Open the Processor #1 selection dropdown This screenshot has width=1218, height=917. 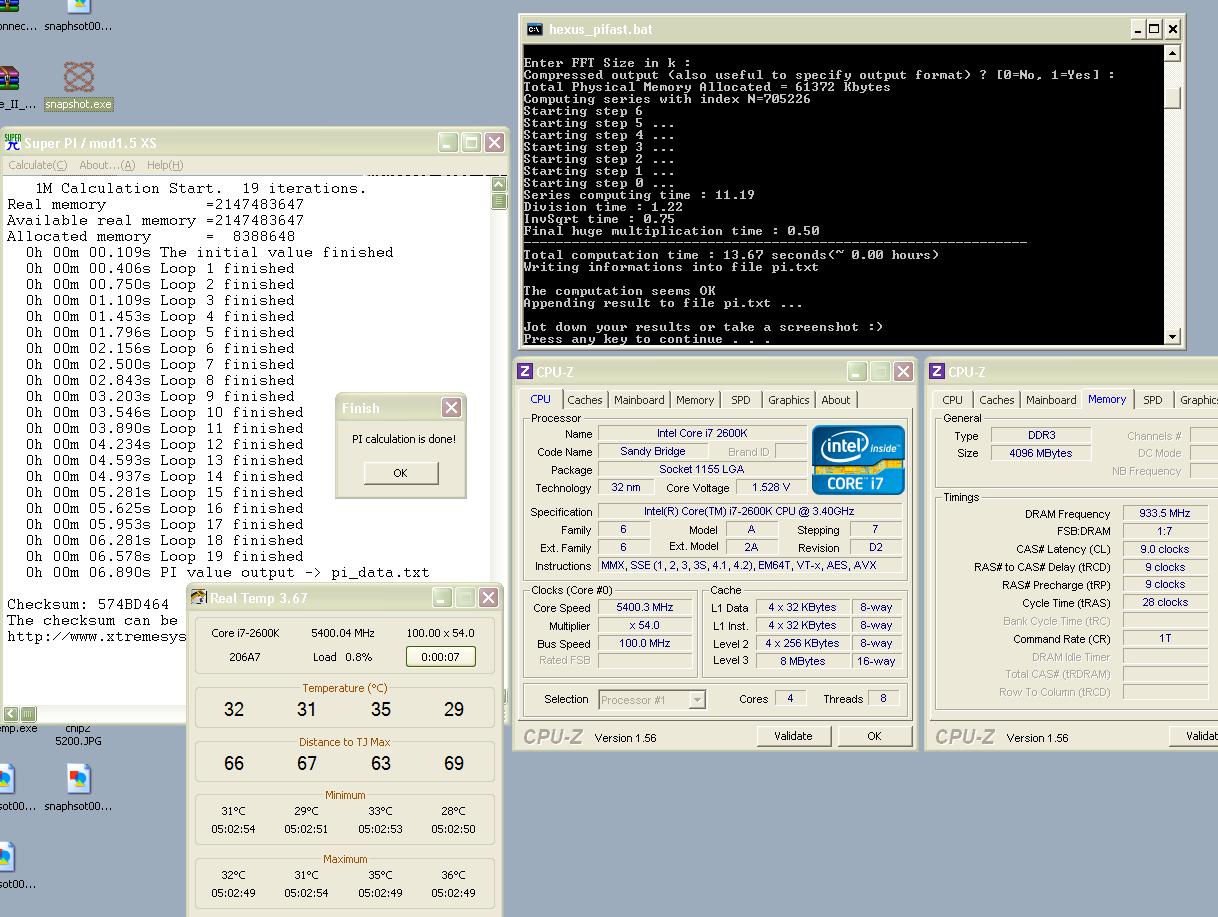pos(697,700)
